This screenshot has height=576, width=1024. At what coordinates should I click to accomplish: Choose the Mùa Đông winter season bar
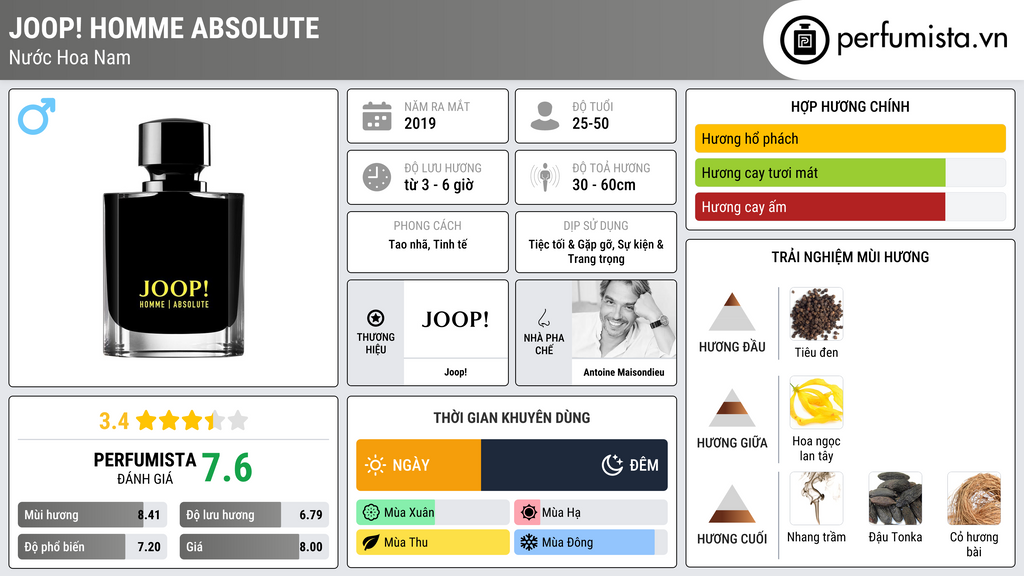591,542
